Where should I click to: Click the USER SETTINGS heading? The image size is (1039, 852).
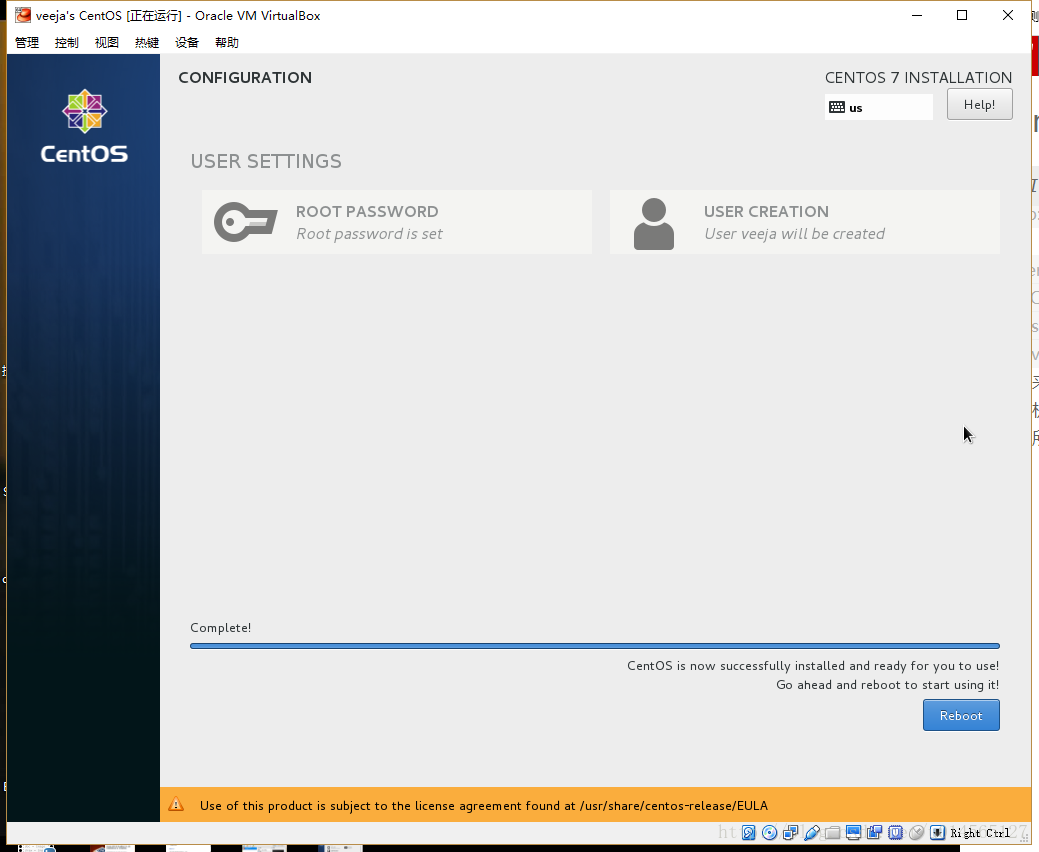click(266, 161)
